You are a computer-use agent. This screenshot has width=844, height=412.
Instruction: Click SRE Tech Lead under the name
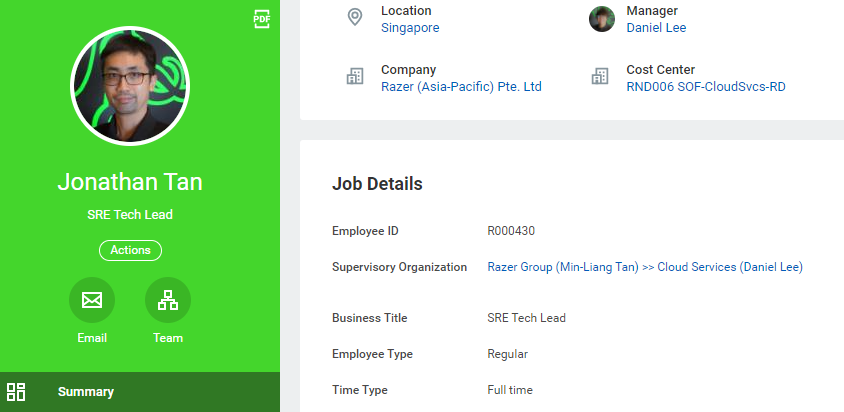coord(130,215)
